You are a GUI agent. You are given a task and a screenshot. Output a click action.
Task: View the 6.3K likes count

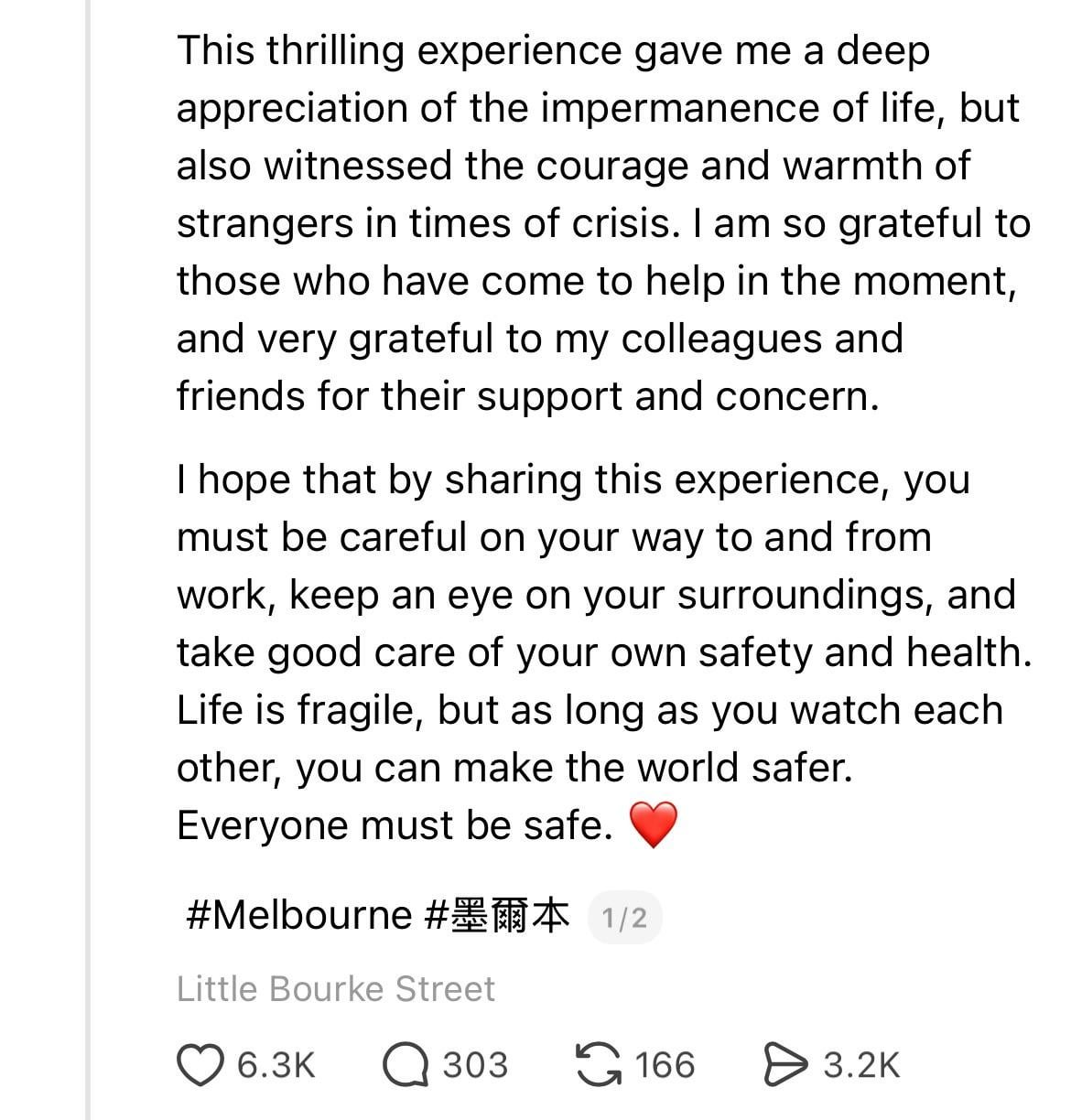(x=276, y=1066)
